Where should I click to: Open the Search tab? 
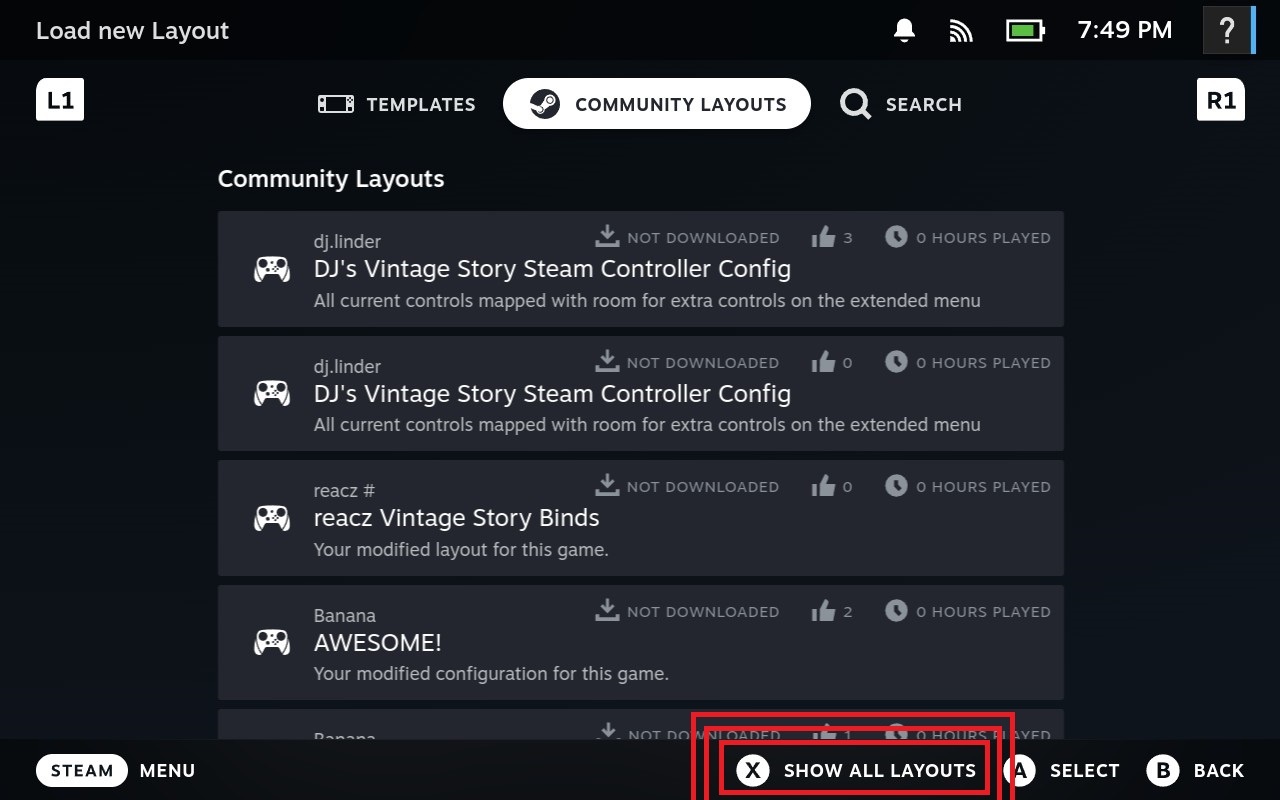[x=901, y=104]
